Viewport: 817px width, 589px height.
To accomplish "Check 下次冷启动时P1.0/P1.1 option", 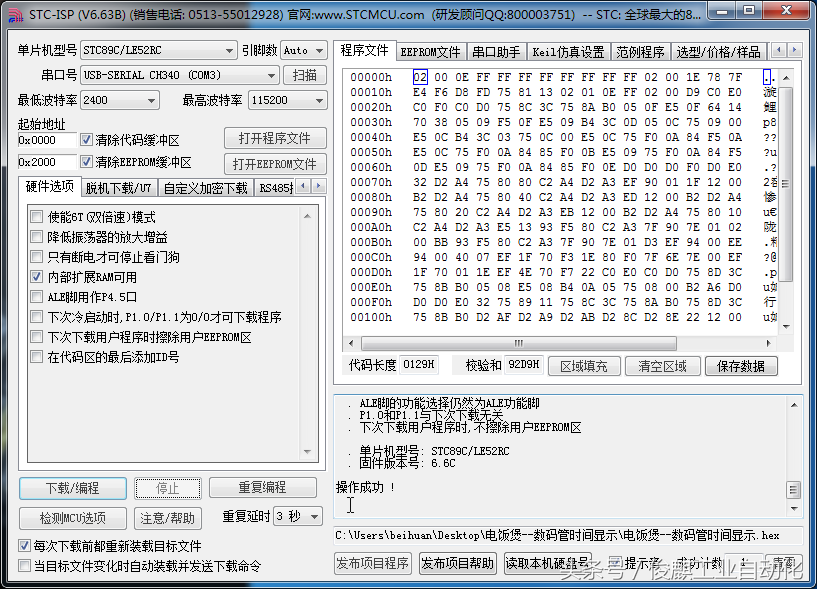I will [36, 316].
